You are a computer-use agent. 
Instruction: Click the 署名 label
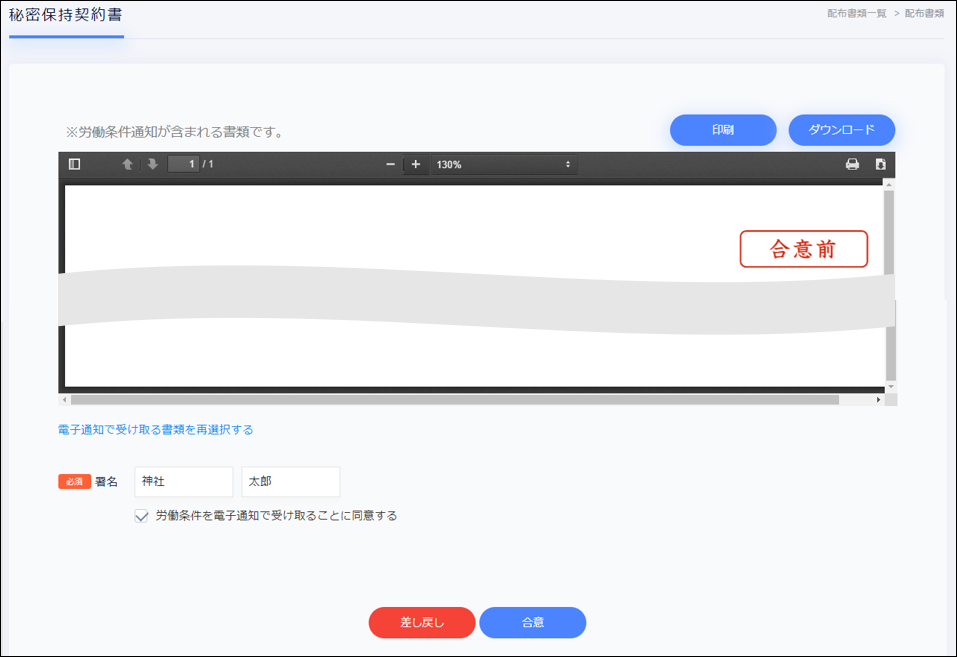click(x=106, y=482)
